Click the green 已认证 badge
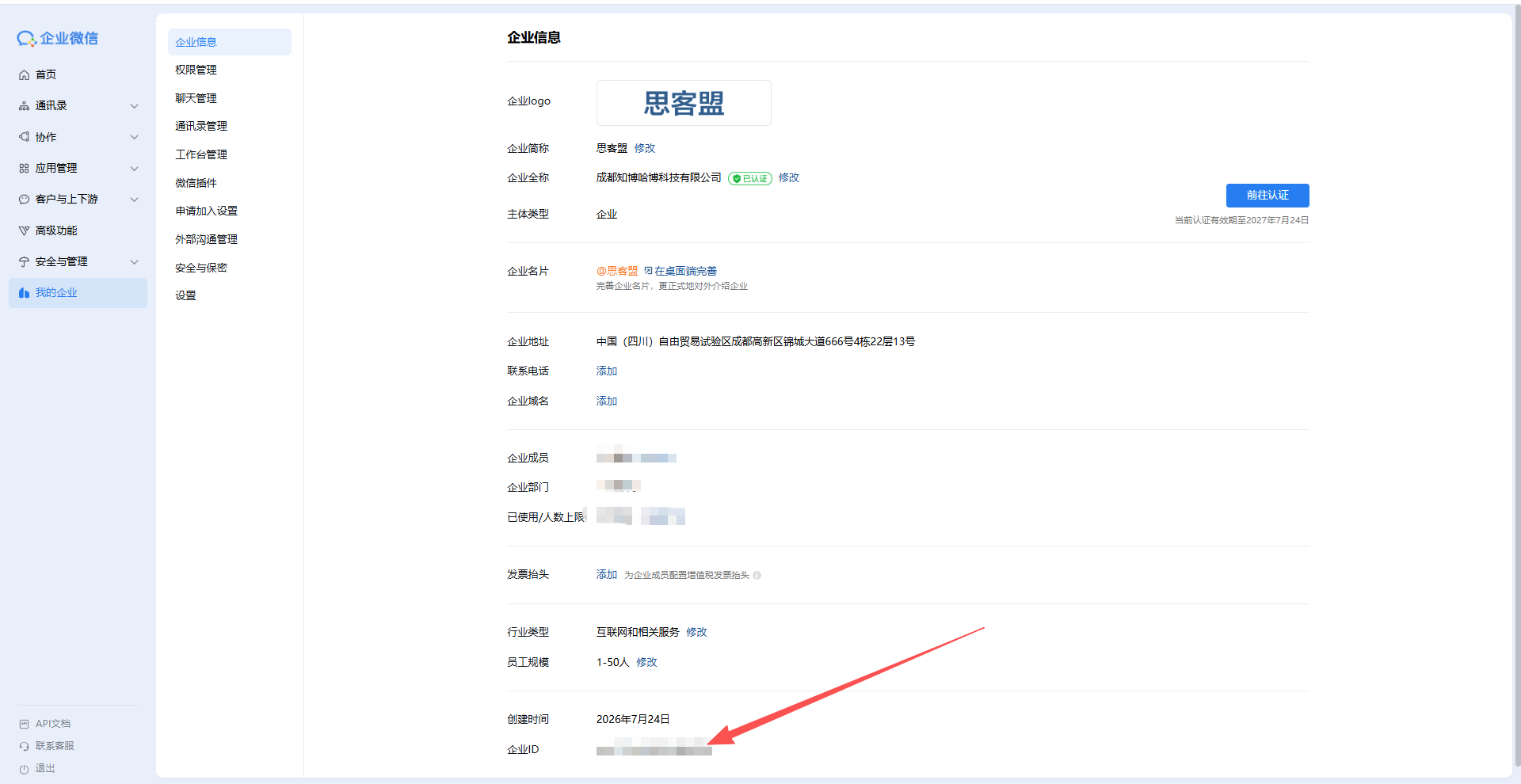Viewport: 1521px width, 784px height. [750, 179]
